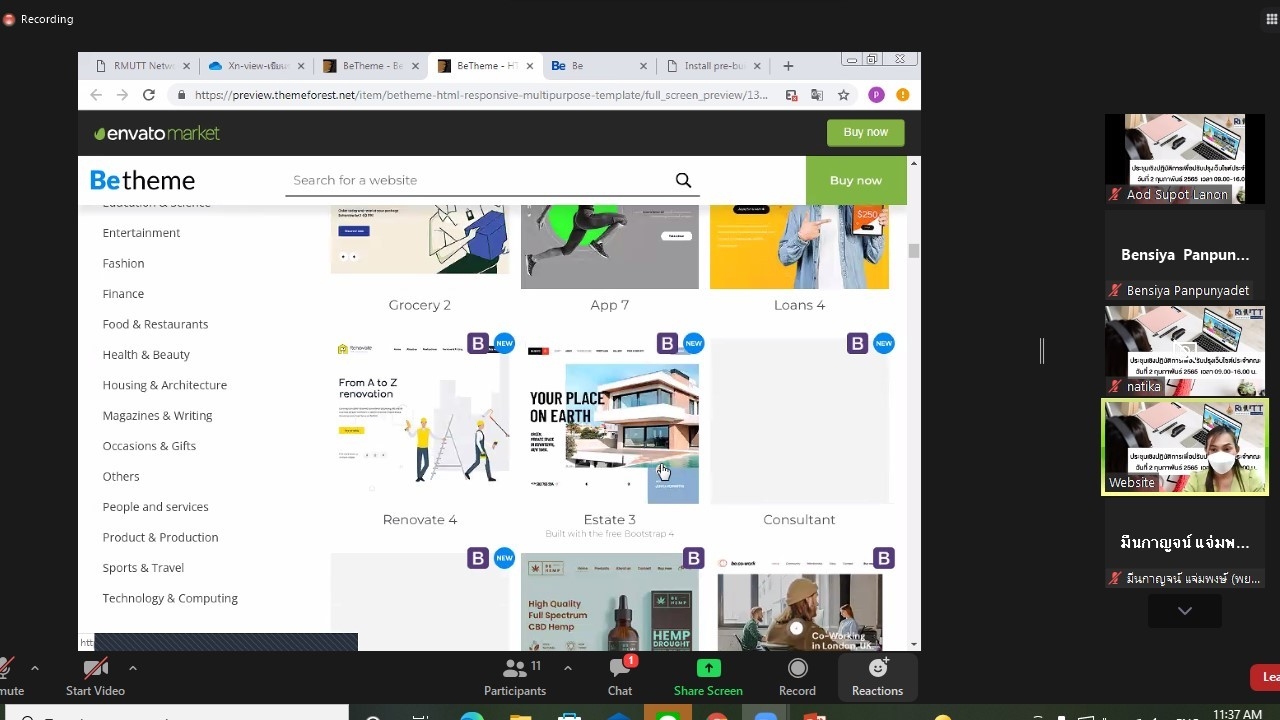
Task: Open Estate 3 template thumbnail
Action: [x=610, y=420]
